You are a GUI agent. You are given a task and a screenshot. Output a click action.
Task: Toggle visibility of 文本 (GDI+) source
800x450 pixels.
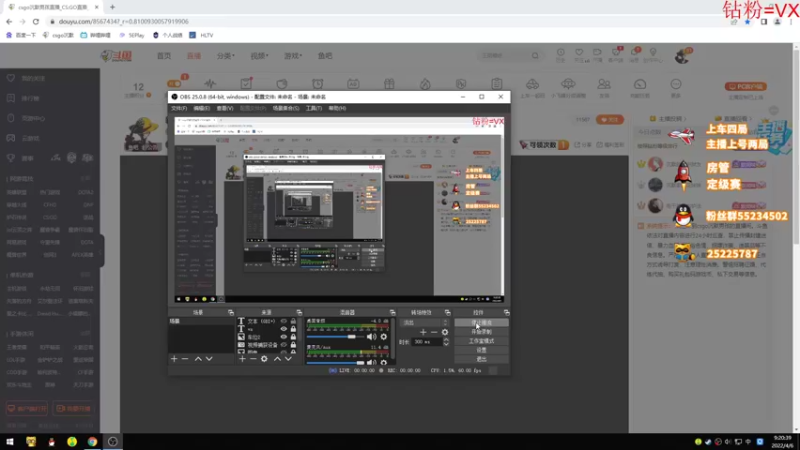(284, 321)
